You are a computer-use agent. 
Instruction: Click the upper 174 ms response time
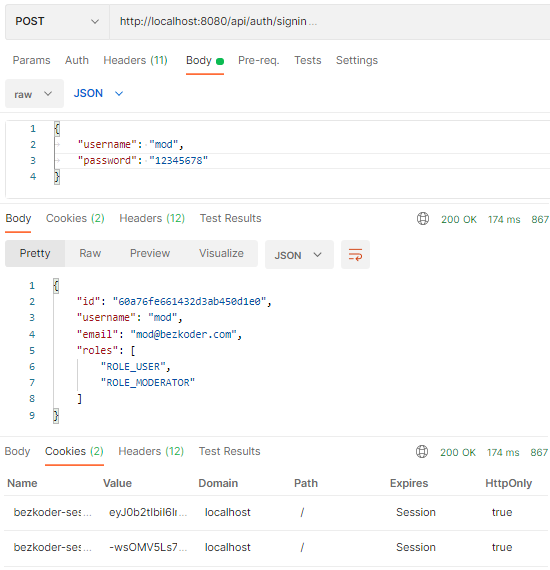[504, 220]
